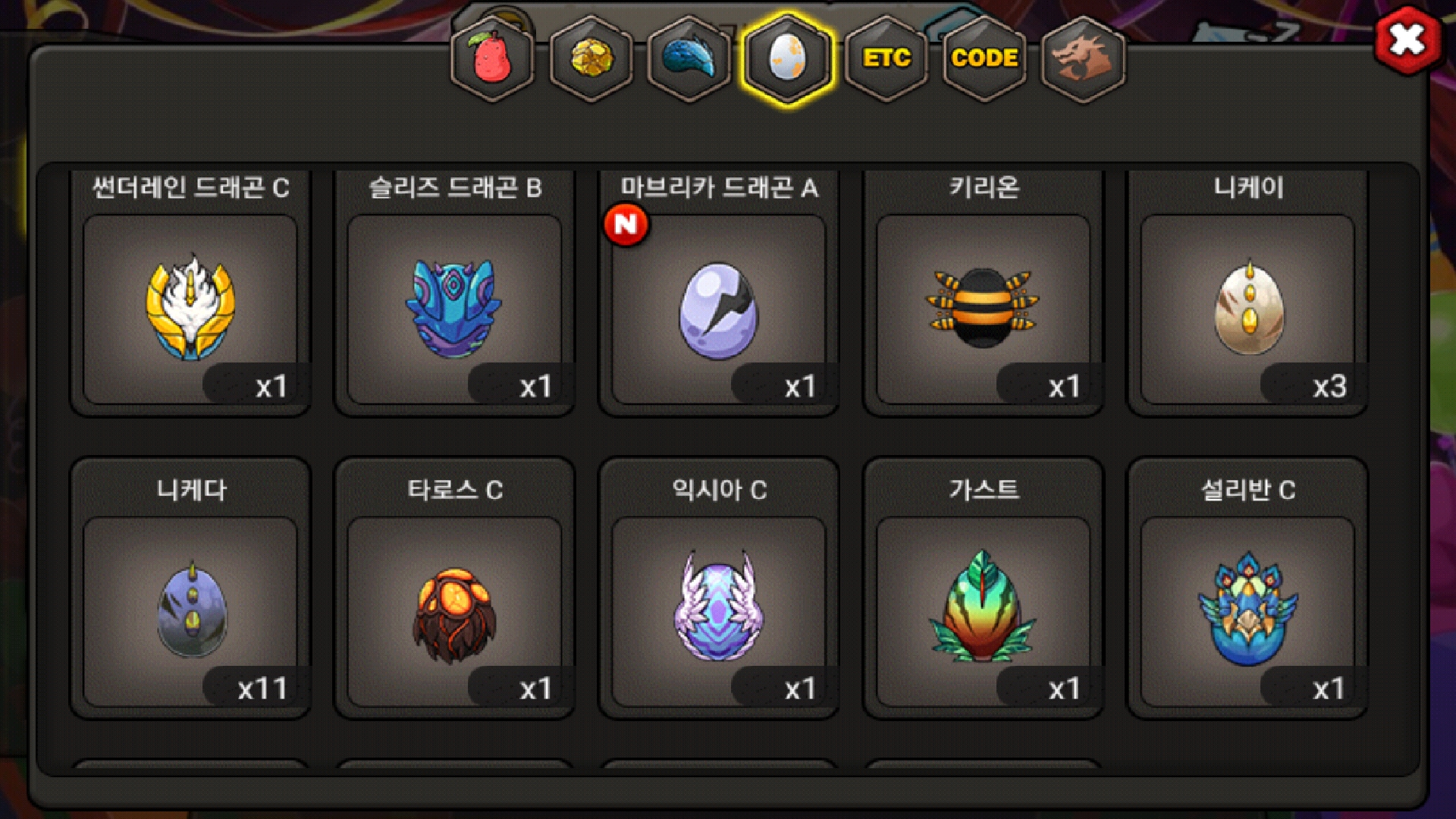Image resolution: width=1456 pixels, height=819 pixels.
Task: Select the blue dragon scale tab
Action: click(x=689, y=58)
